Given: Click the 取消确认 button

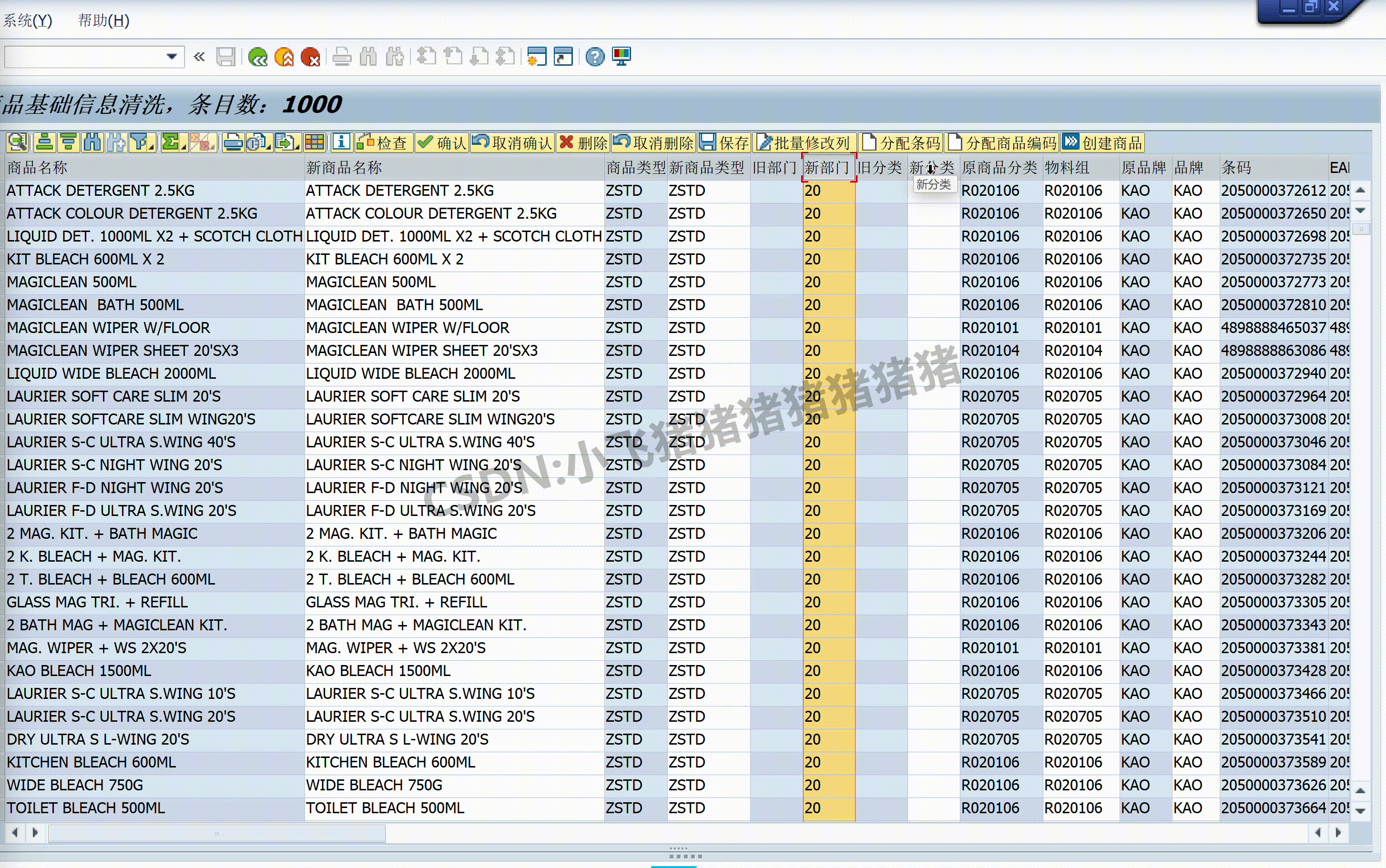Looking at the screenshot, I should 512,142.
